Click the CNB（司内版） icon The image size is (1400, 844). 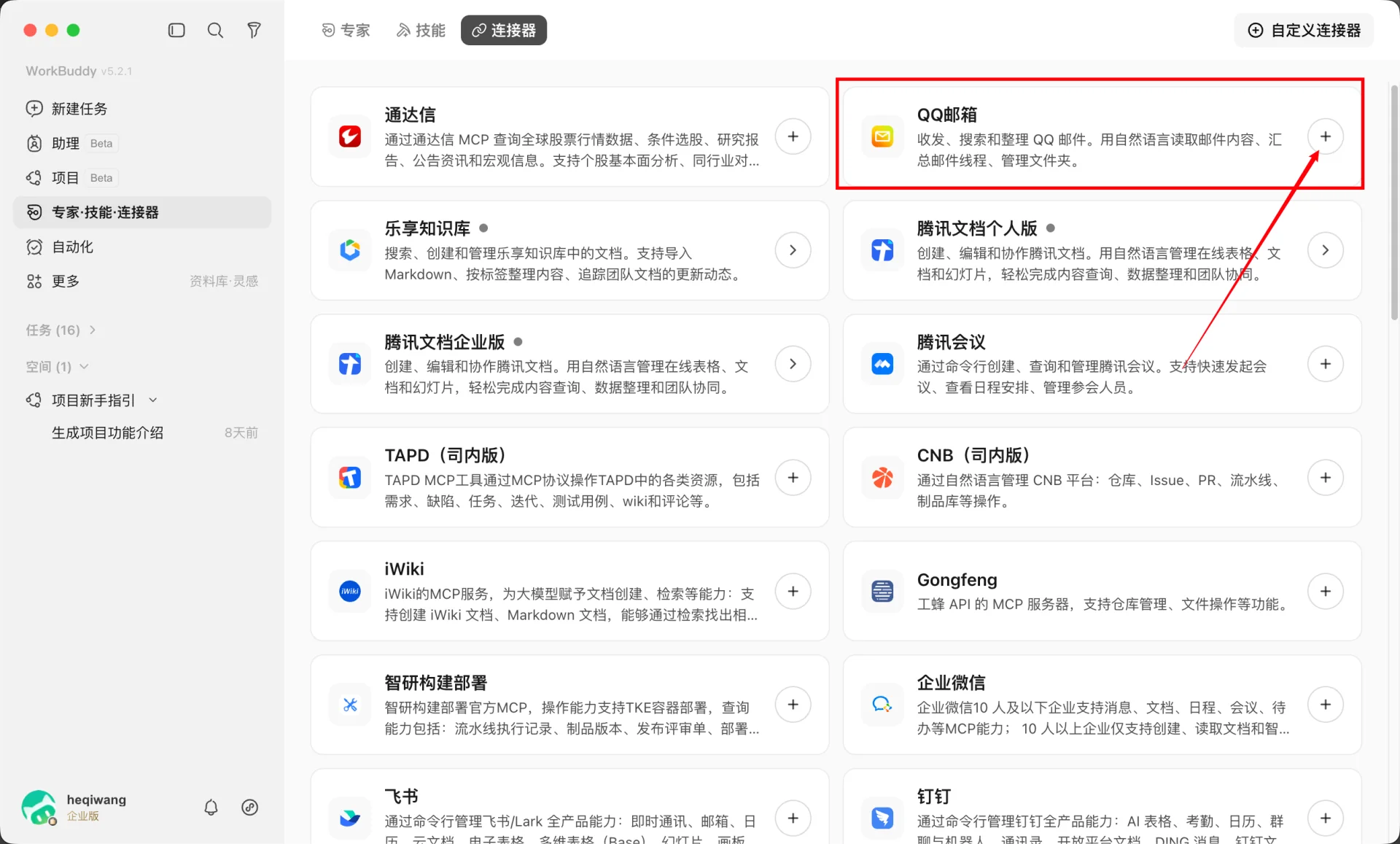pos(882,478)
